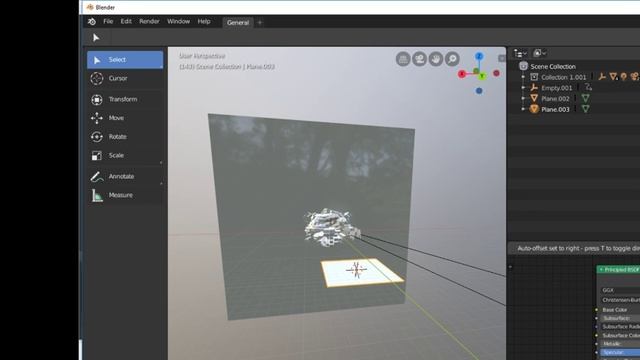Click the Auto-offset status message text
The width and height of the screenshot is (640, 360).
[x=578, y=249]
